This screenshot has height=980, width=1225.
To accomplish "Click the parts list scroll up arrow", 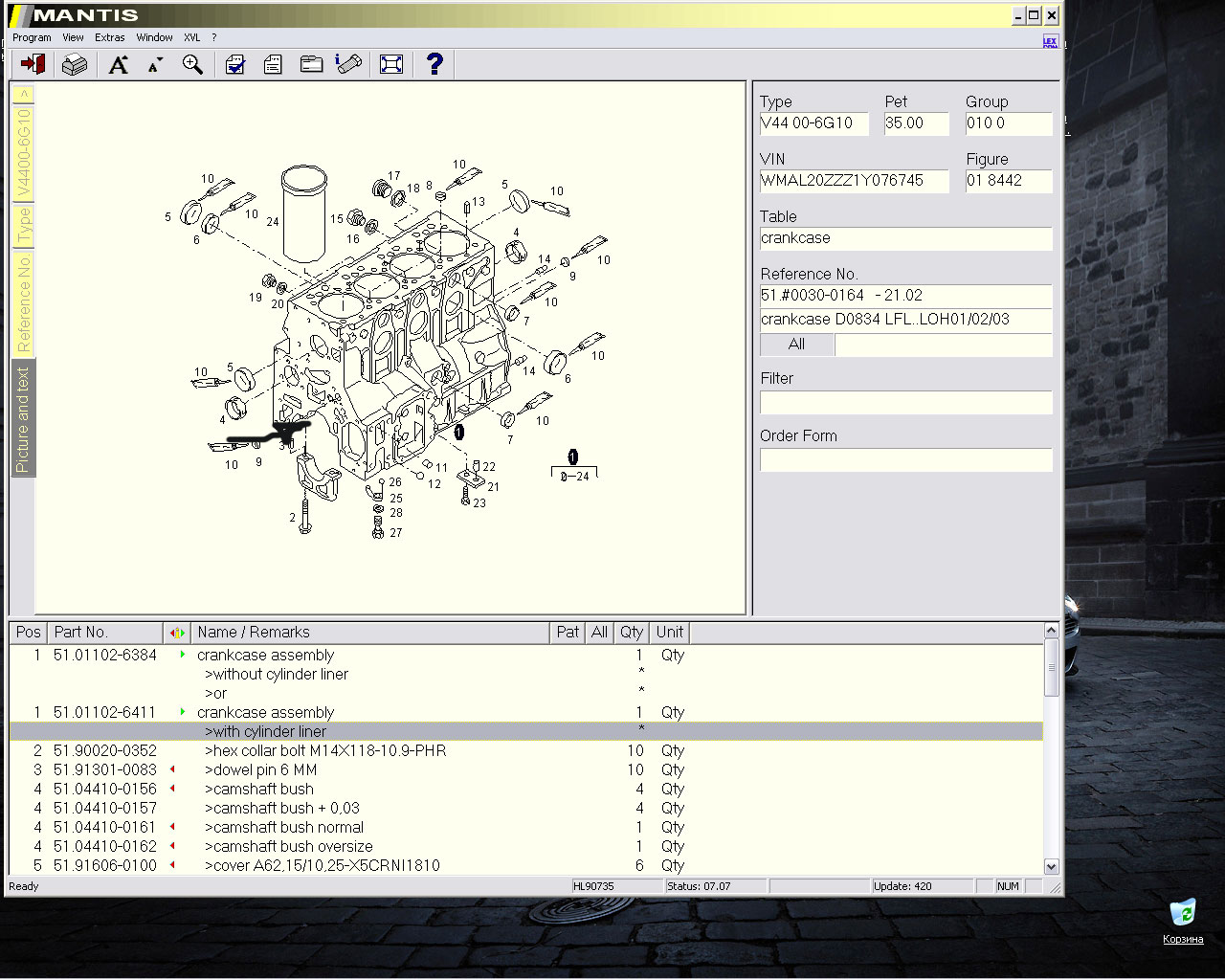I will point(1051,631).
